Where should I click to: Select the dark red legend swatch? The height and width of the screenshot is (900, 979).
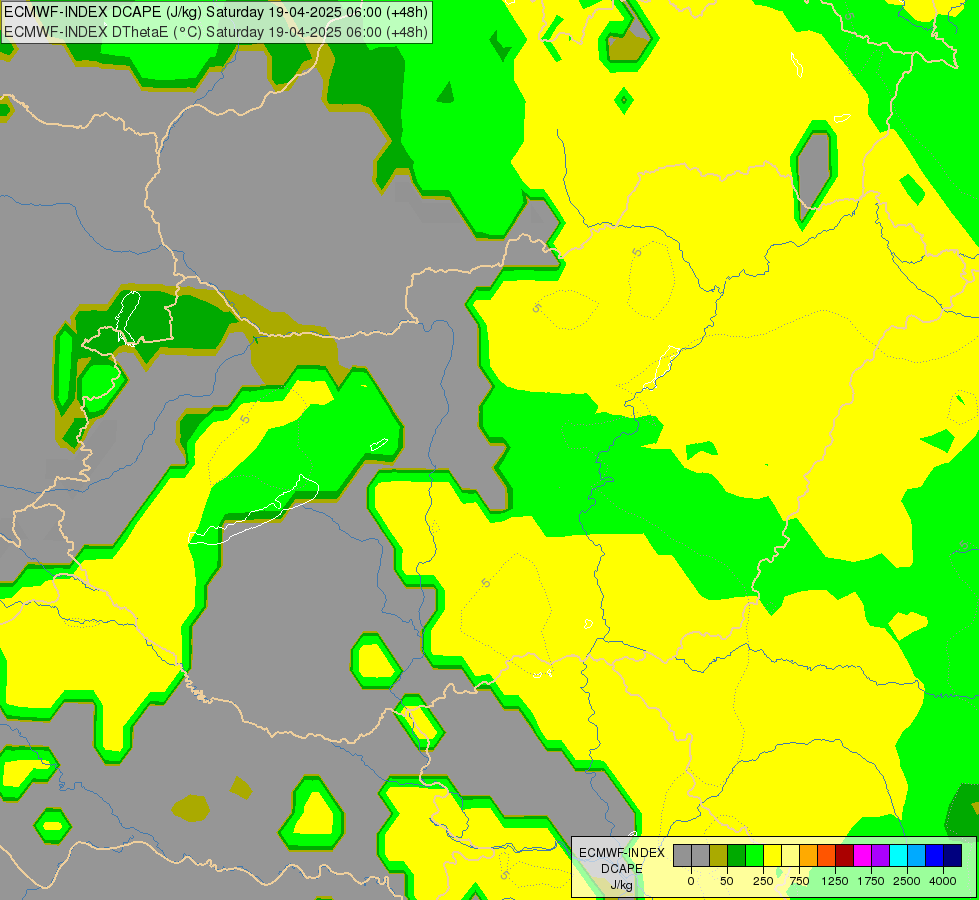point(845,856)
